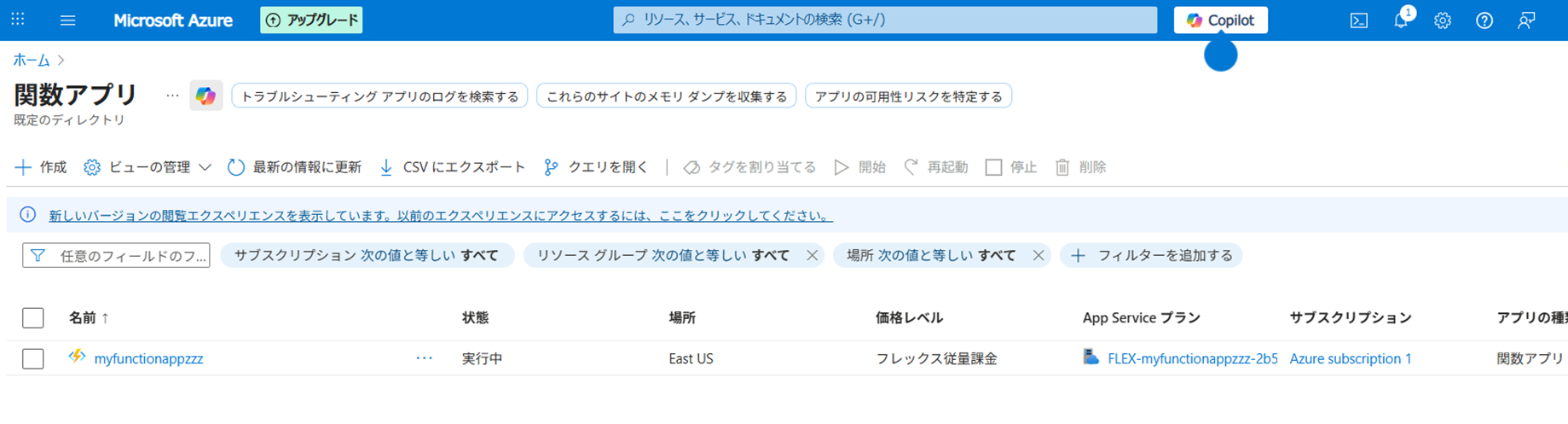
Task: Open the notifications bell
Action: (1401, 20)
